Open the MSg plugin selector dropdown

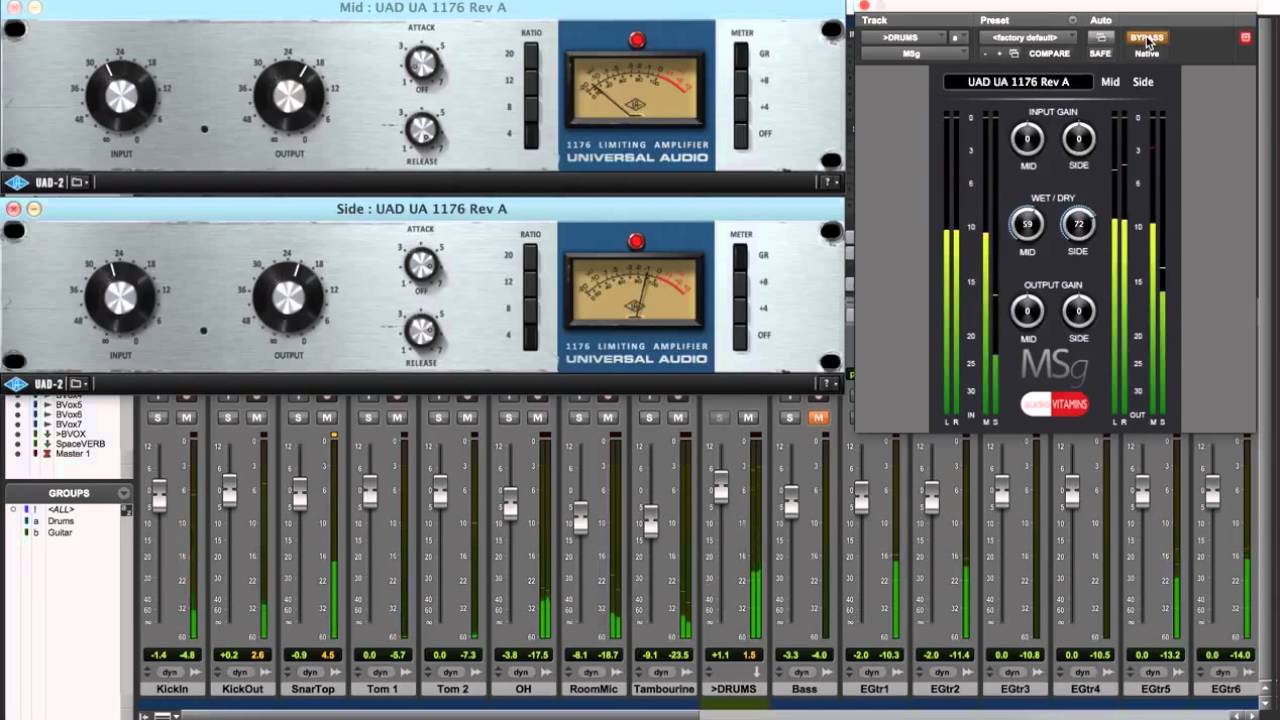point(914,54)
